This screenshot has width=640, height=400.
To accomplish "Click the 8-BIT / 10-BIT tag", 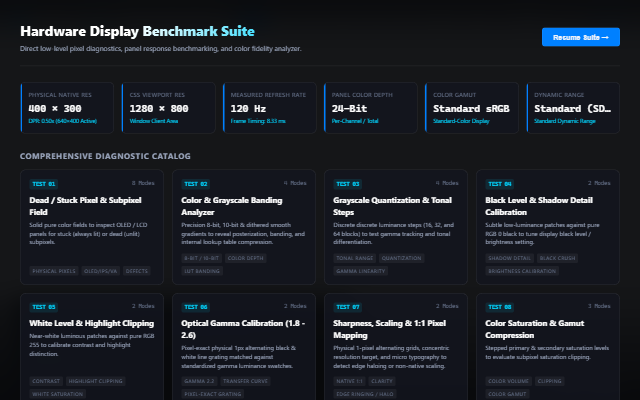I will (x=202, y=258).
